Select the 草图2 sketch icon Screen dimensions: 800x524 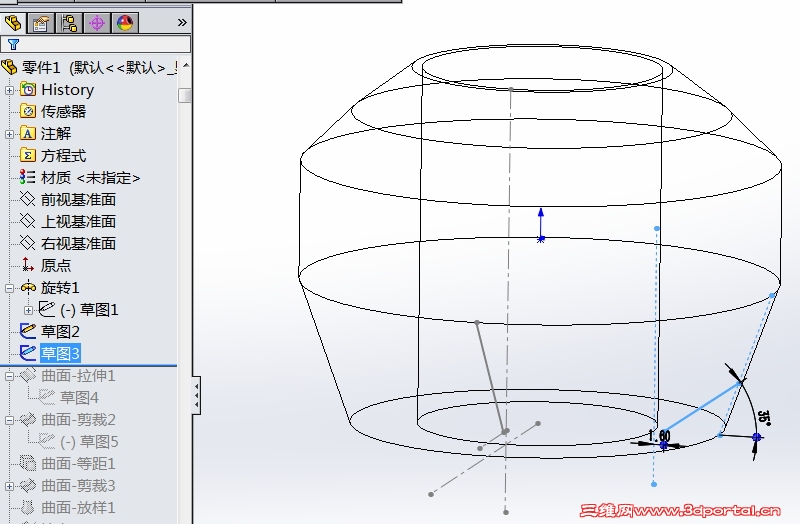tap(28, 331)
